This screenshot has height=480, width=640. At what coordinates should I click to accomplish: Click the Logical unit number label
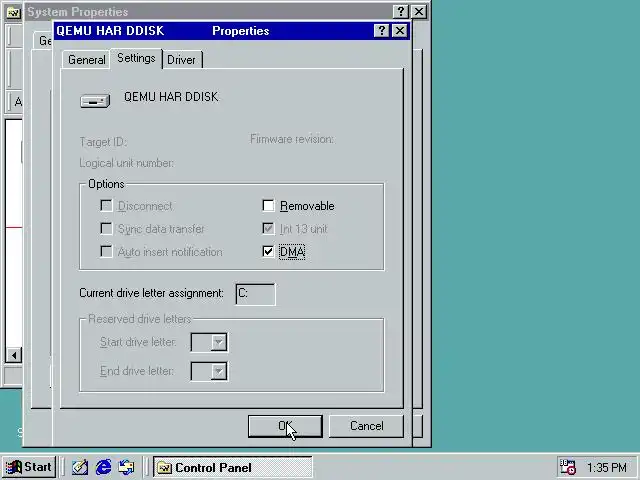127,163
